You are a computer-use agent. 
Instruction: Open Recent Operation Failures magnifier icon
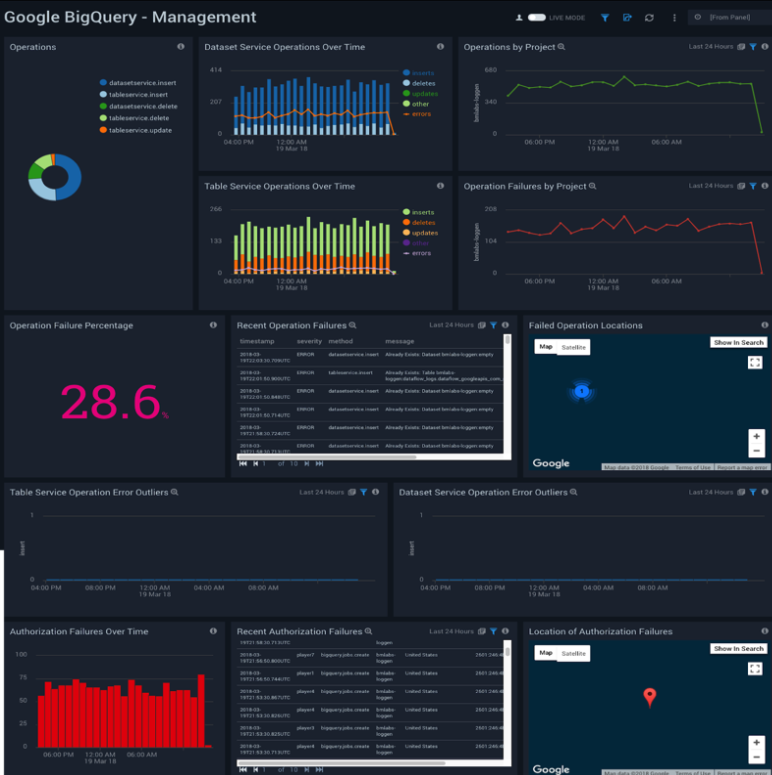click(352, 325)
